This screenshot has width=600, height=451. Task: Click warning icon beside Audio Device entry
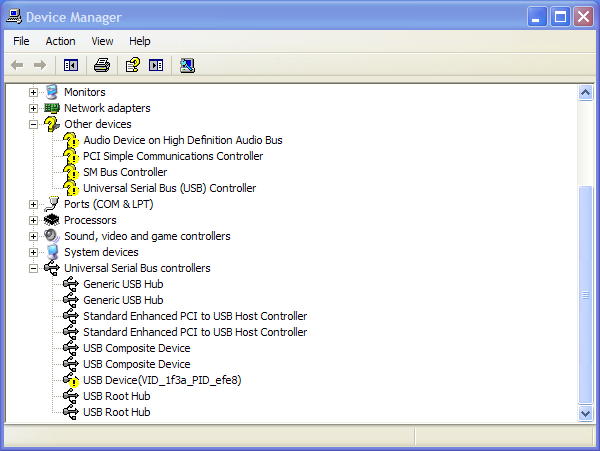[x=71, y=140]
